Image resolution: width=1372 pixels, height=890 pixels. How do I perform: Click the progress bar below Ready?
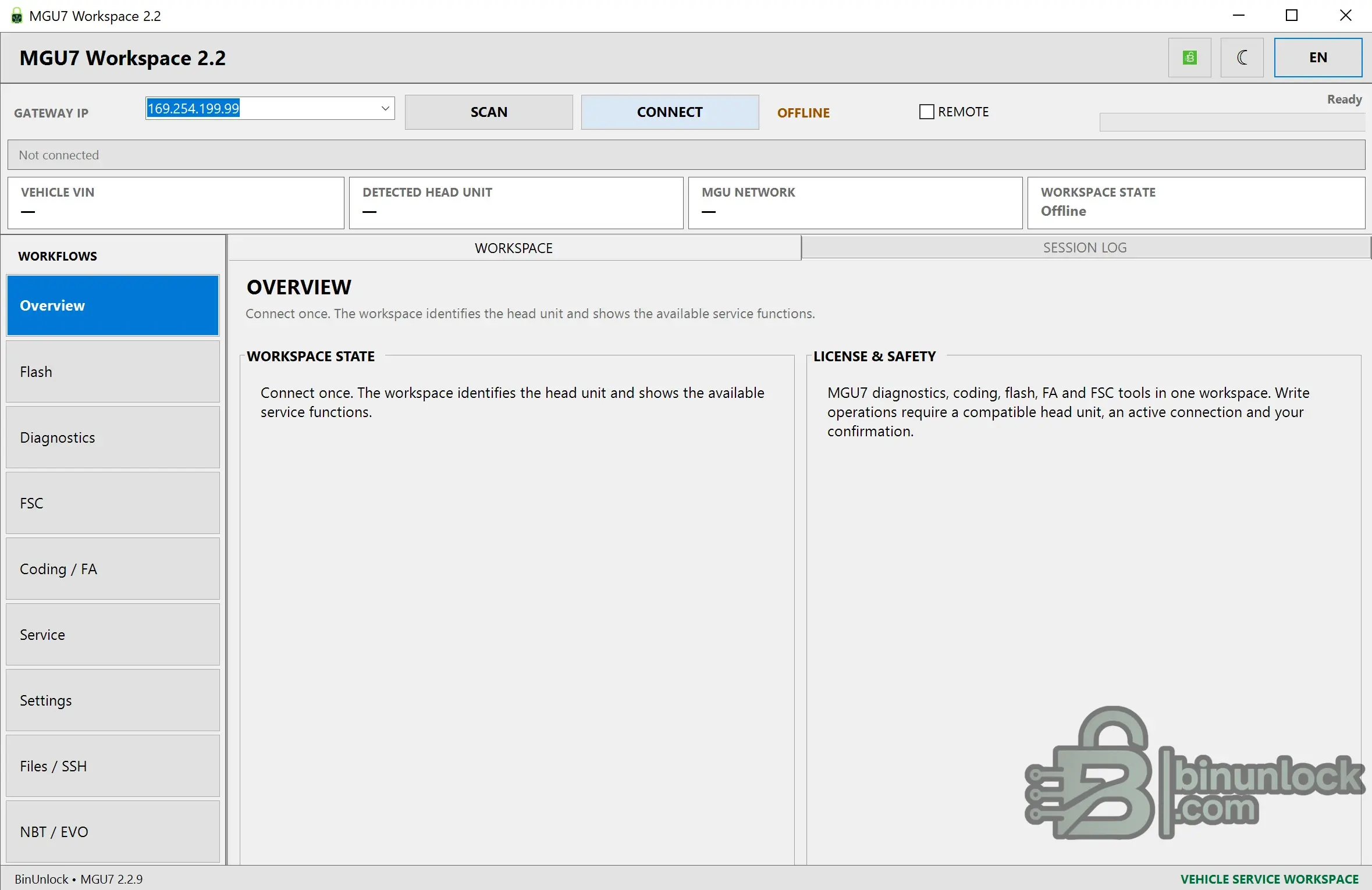point(1232,122)
